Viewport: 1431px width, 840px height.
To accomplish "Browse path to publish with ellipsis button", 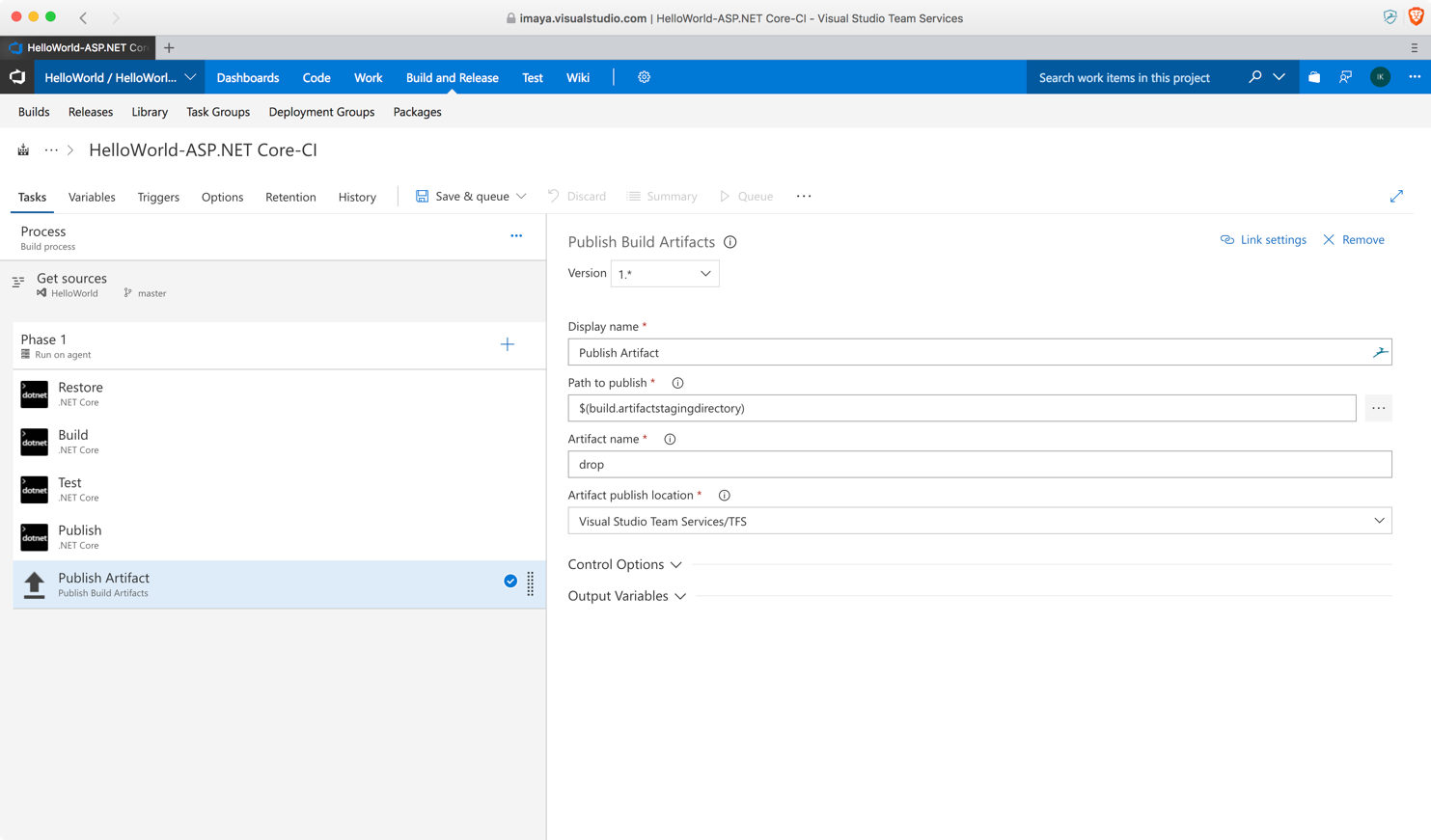I will 1378,408.
